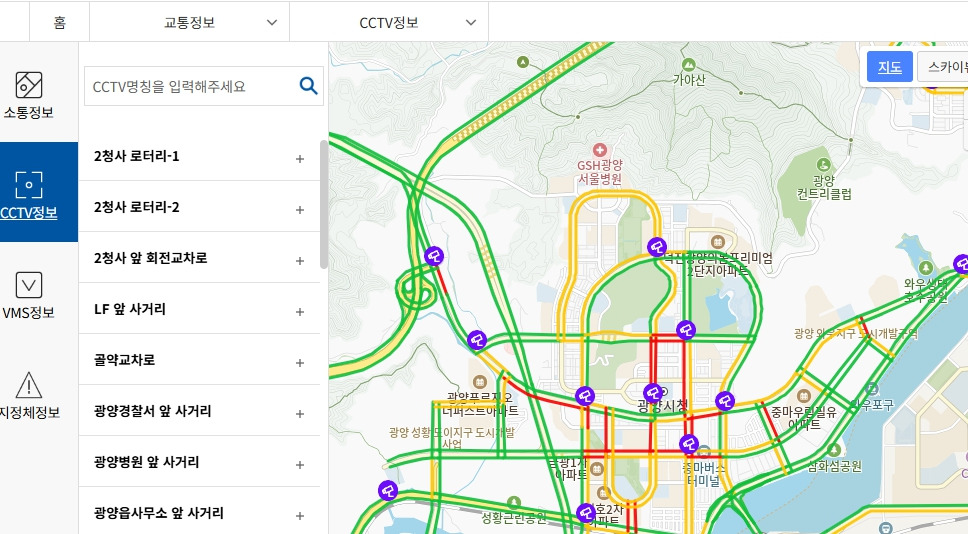
Task: Click the 광양컨트리클럽 golf icon
Action: [x=824, y=165]
